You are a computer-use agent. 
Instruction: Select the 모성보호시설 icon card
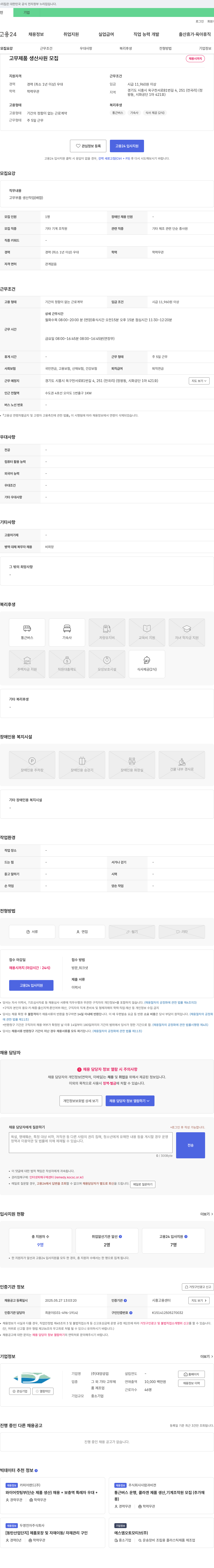[107, 664]
